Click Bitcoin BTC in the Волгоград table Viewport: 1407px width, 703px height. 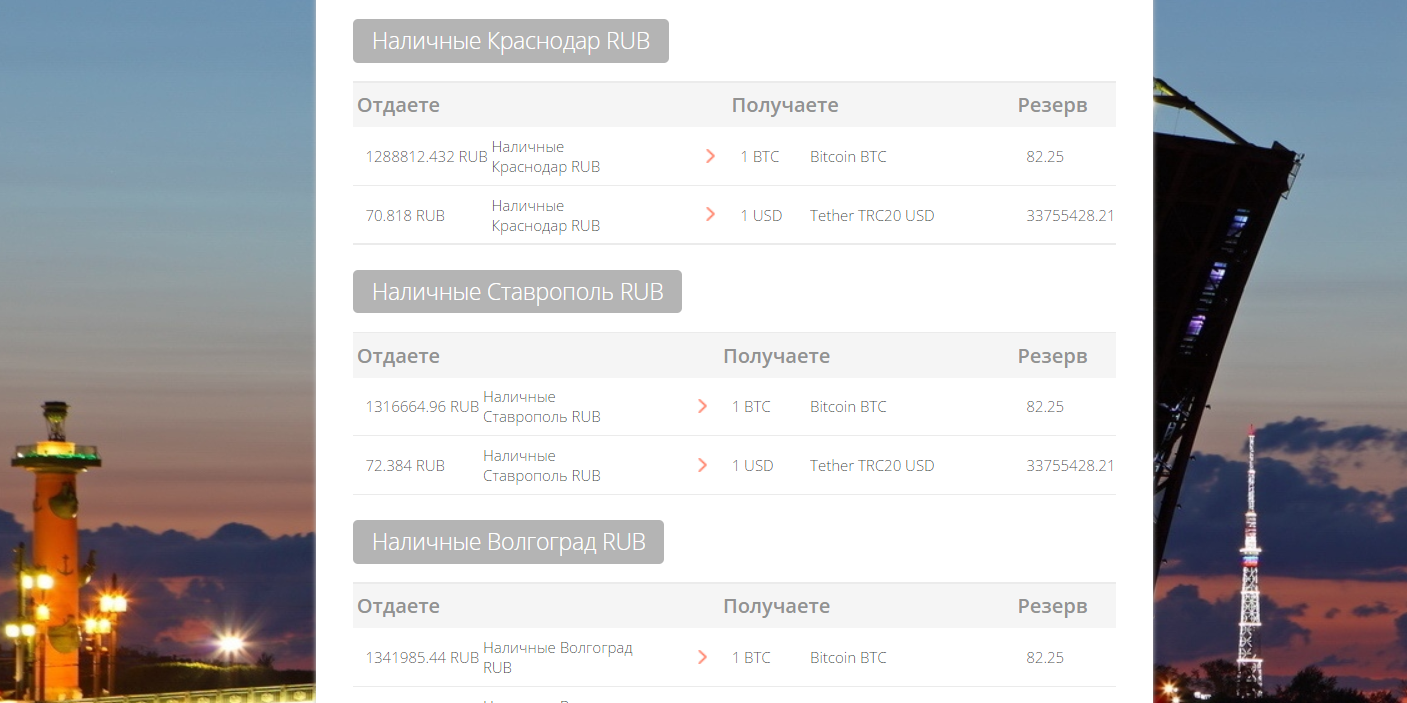[848, 658]
